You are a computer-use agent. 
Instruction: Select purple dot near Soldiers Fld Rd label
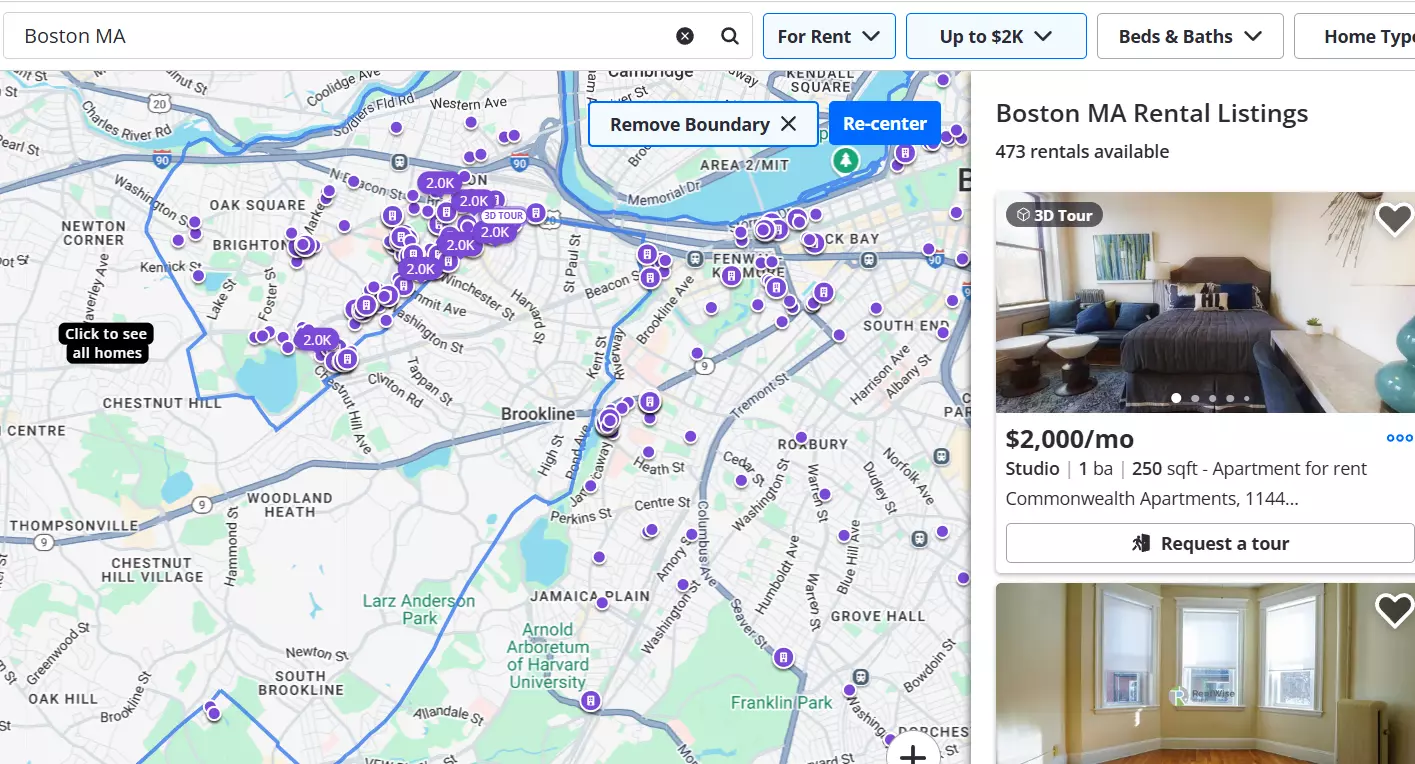click(396, 127)
